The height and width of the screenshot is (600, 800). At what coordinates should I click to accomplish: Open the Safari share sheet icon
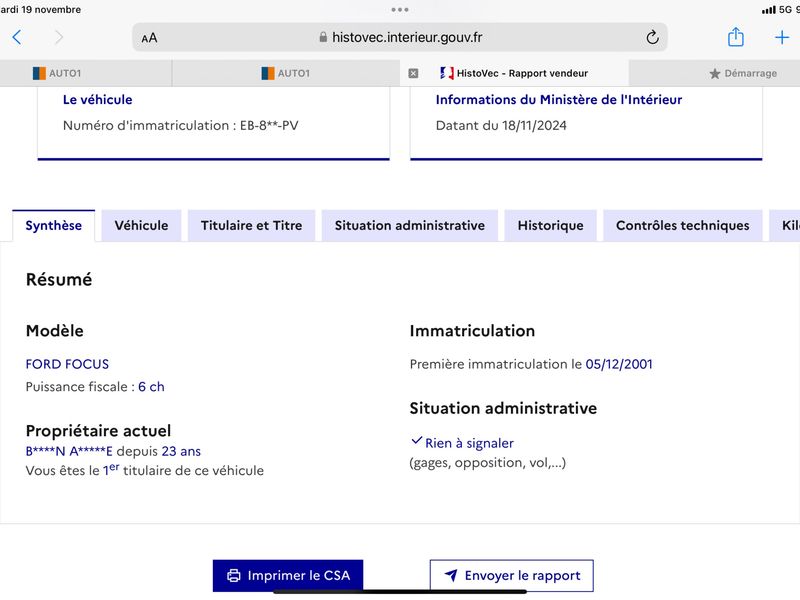[x=735, y=37]
